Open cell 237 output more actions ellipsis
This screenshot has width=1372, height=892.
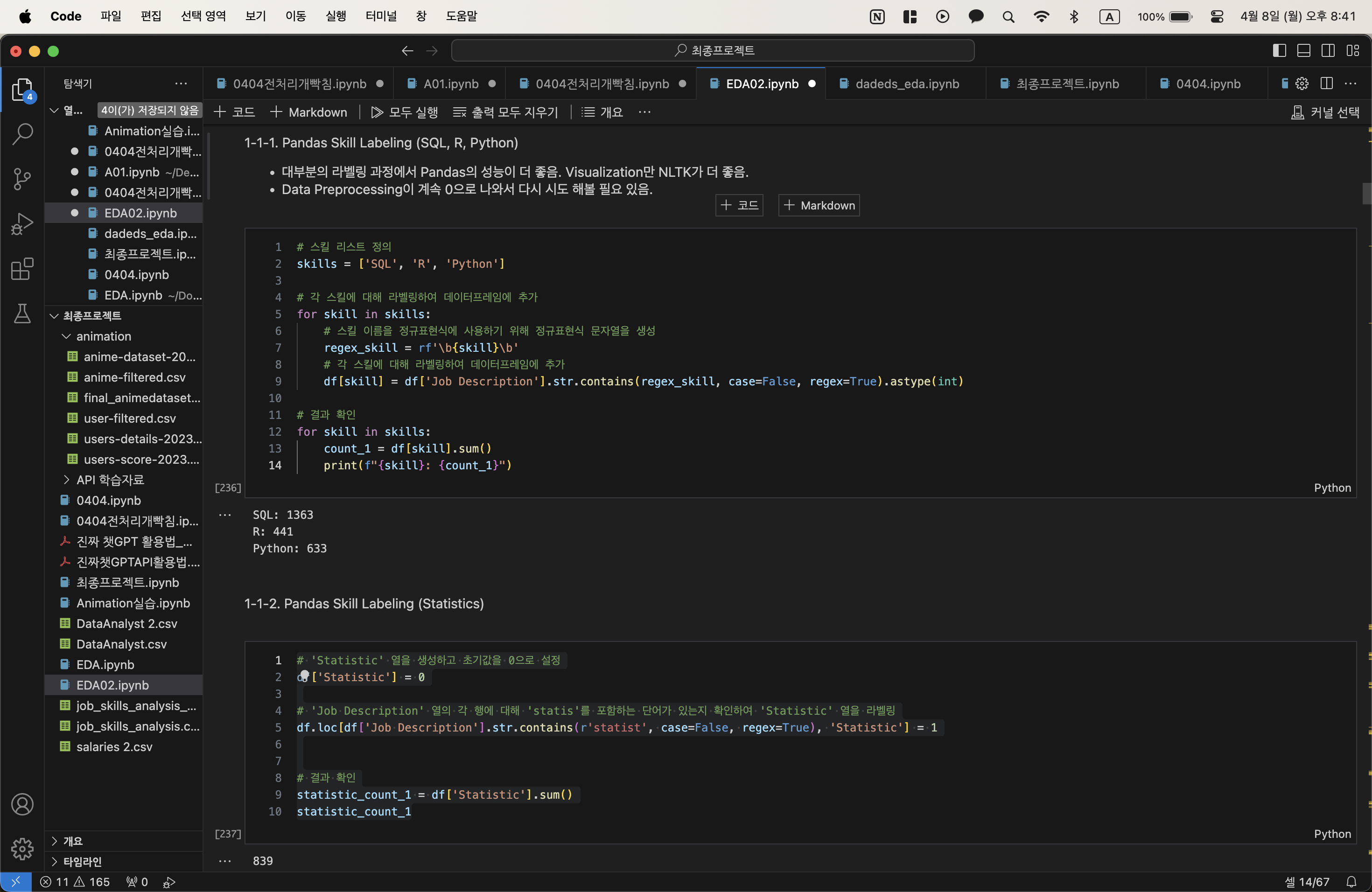click(225, 861)
